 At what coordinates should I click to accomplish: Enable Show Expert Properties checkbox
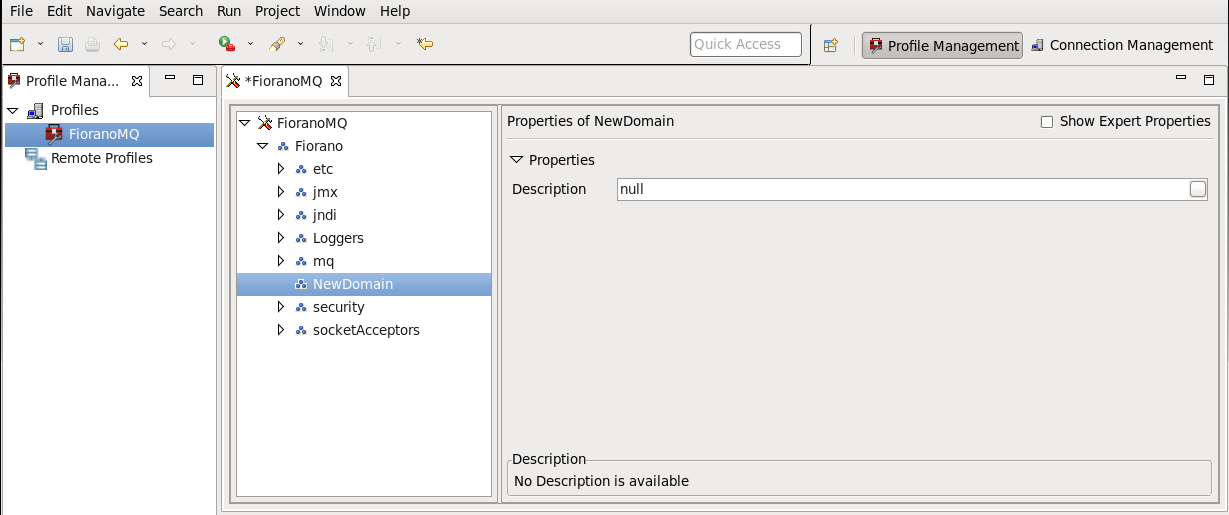point(1047,122)
